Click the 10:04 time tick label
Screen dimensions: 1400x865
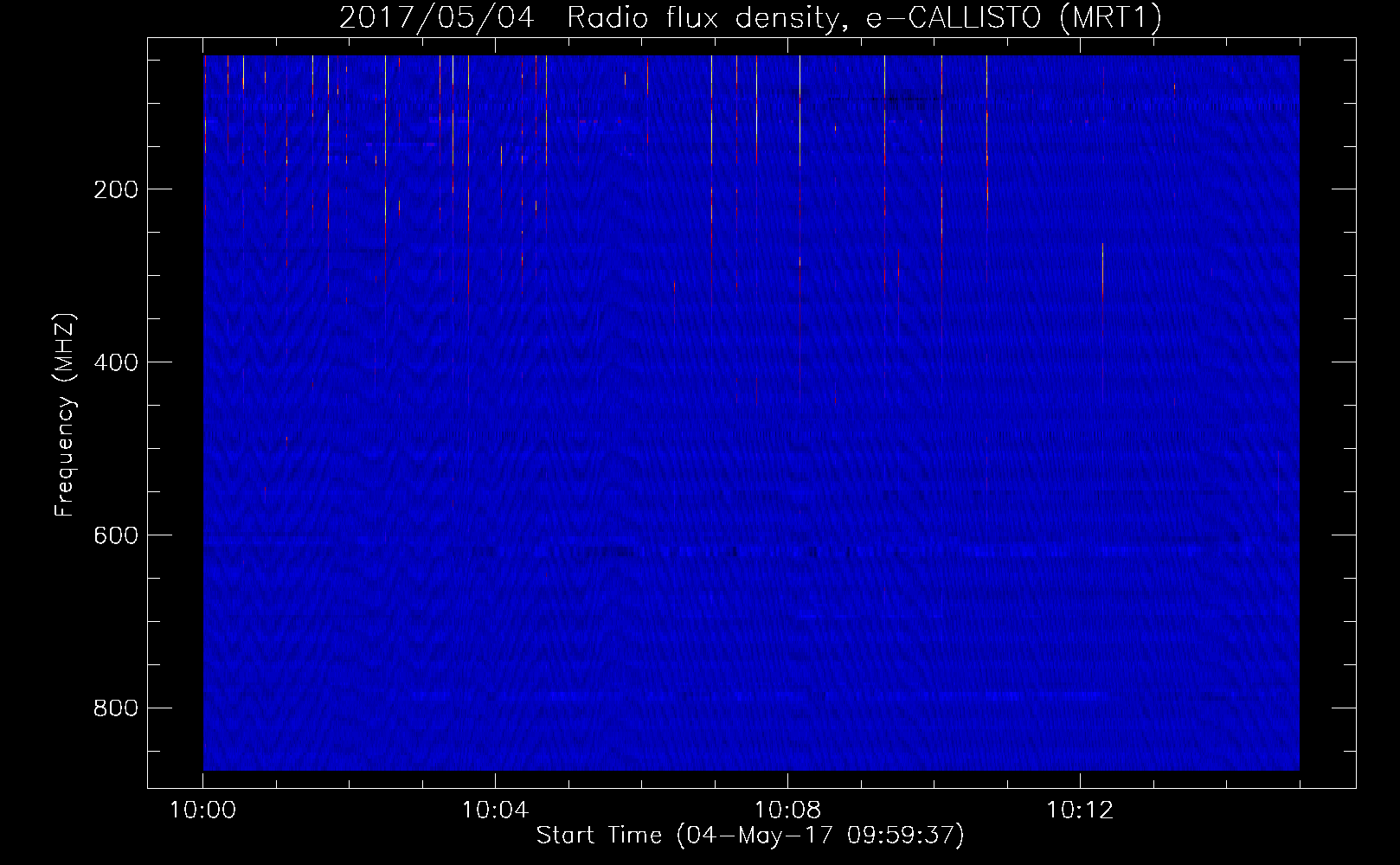coord(495,811)
